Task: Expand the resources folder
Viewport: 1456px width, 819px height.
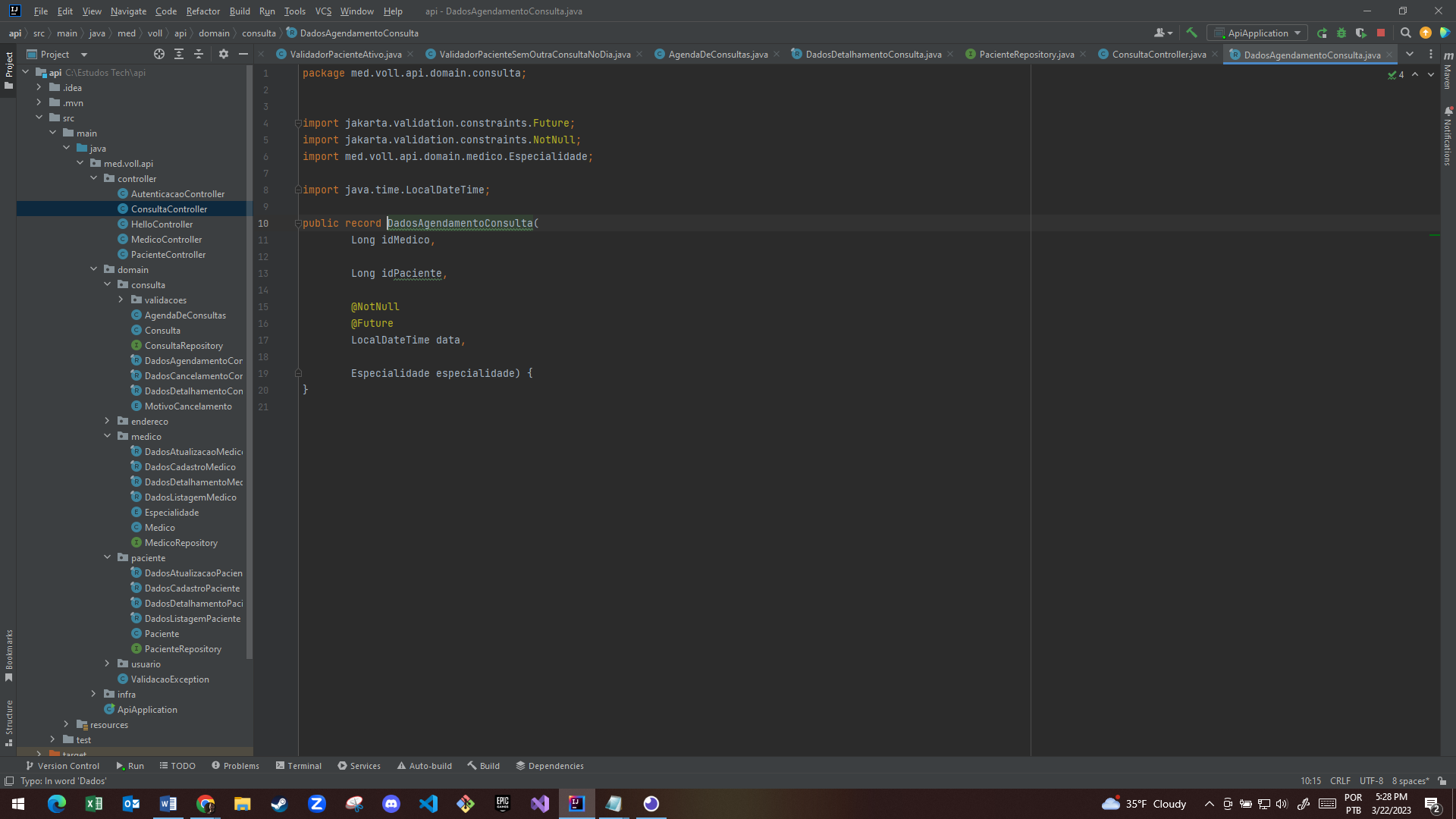Action: point(66,724)
